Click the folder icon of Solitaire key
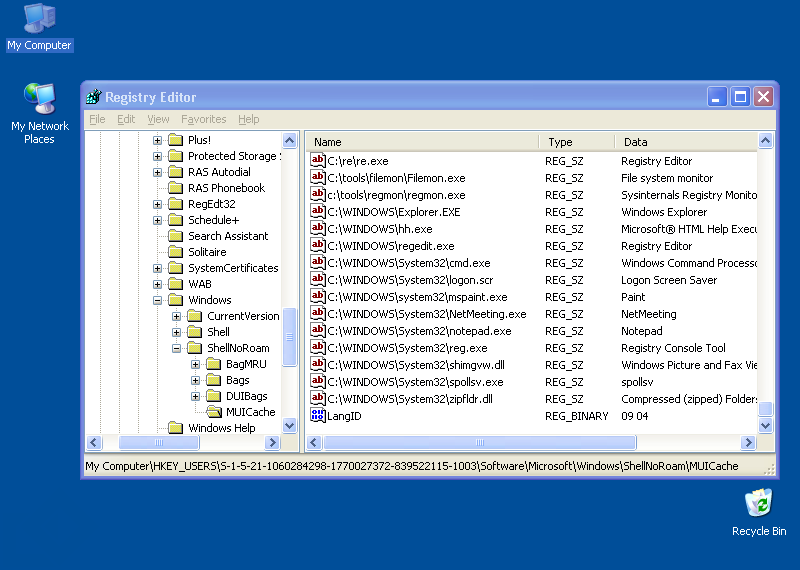800x570 pixels. point(176,252)
